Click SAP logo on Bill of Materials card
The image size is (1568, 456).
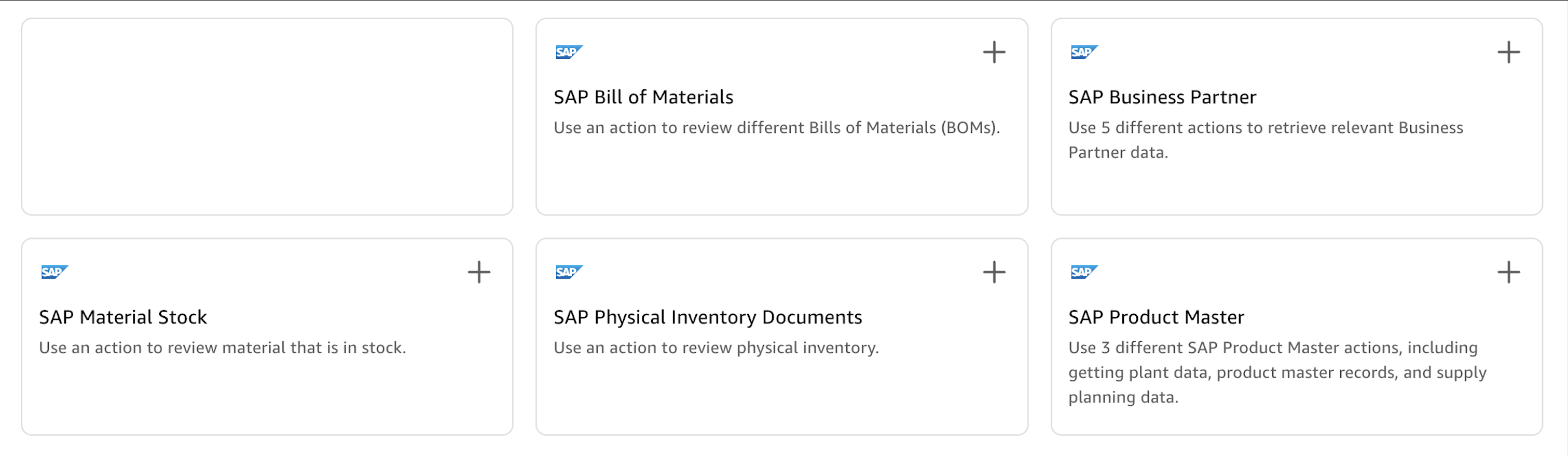[x=569, y=52]
